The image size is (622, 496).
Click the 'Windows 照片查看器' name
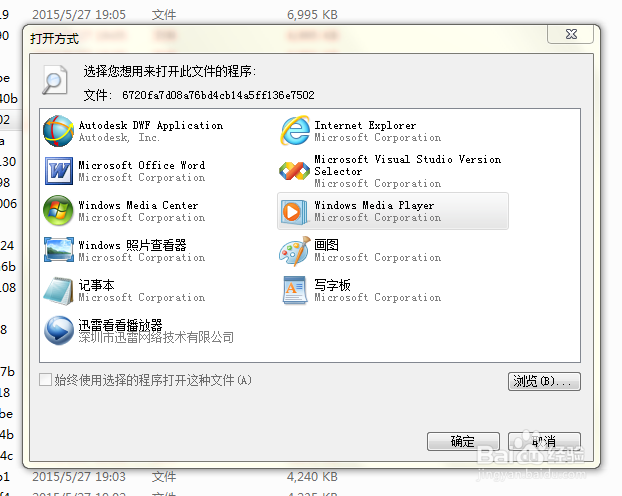coord(132,245)
